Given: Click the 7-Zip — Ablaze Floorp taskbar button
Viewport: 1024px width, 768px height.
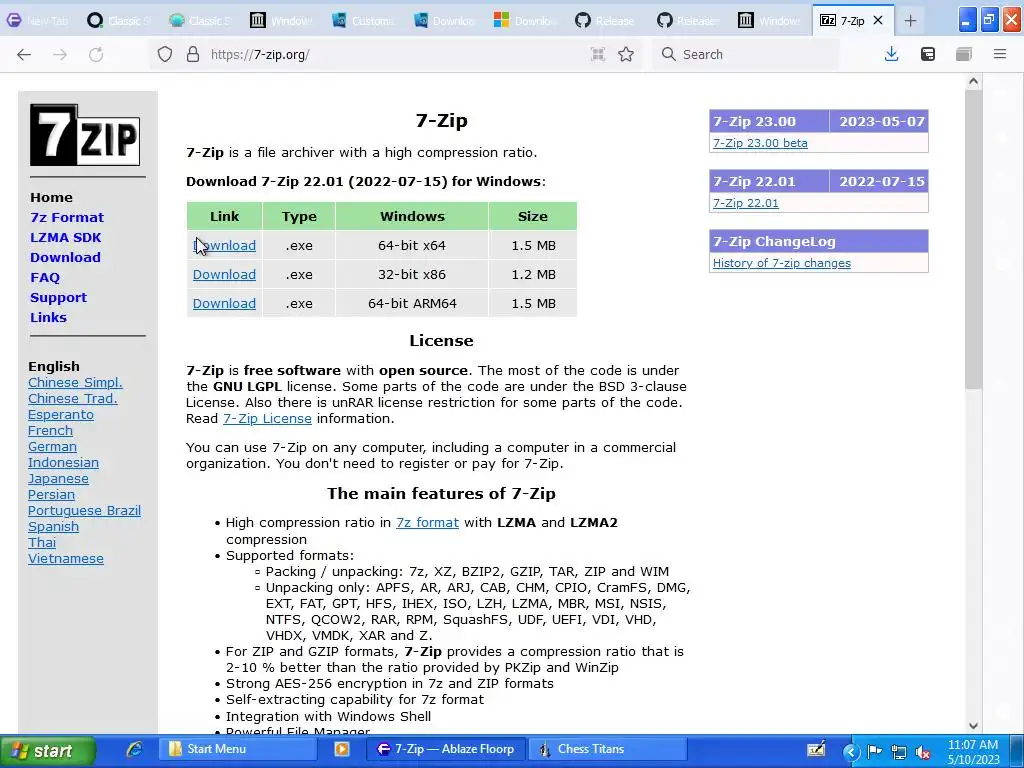Looking at the screenshot, I should point(447,749).
